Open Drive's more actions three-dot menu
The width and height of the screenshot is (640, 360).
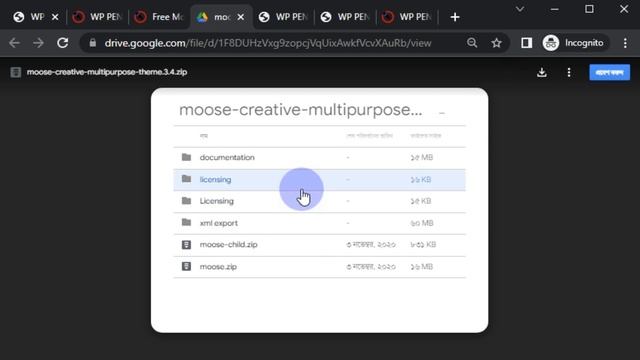[569, 73]
